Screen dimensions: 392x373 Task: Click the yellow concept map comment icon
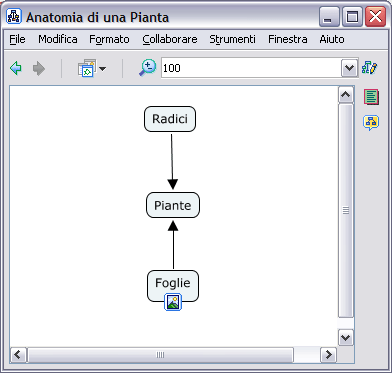click(371, 123)
